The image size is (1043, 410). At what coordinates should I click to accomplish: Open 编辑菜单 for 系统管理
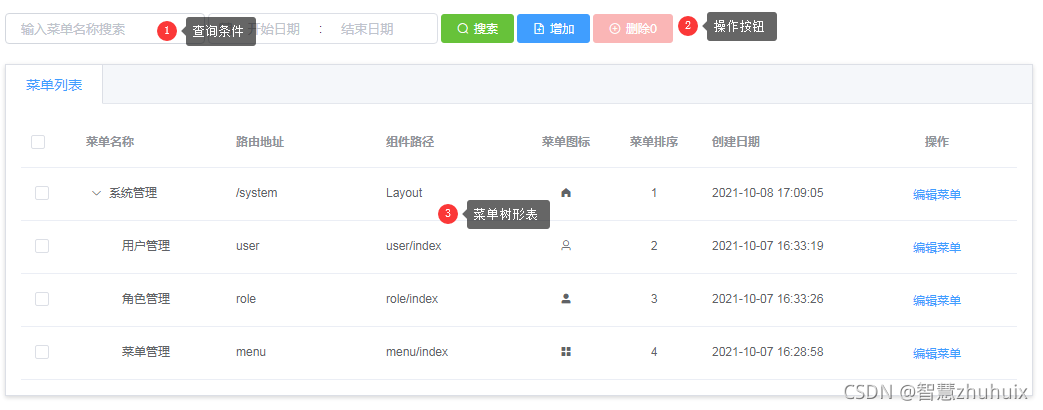coord(937,194)
